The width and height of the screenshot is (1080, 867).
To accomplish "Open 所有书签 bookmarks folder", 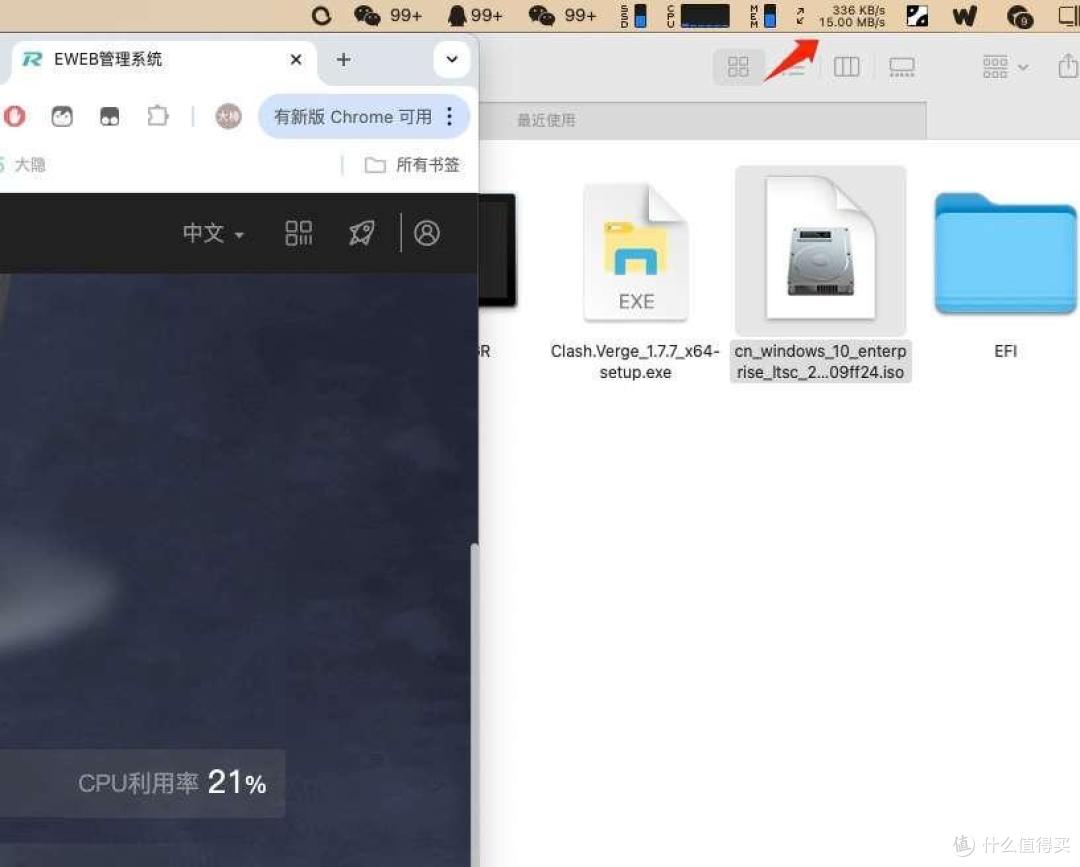I will coord(412,165).
